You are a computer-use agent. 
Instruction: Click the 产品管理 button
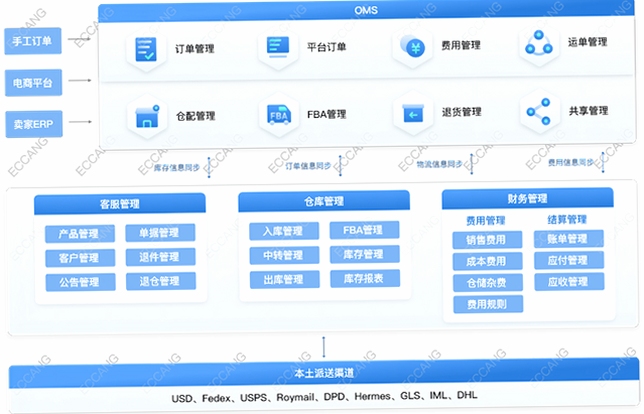(80, 234)
